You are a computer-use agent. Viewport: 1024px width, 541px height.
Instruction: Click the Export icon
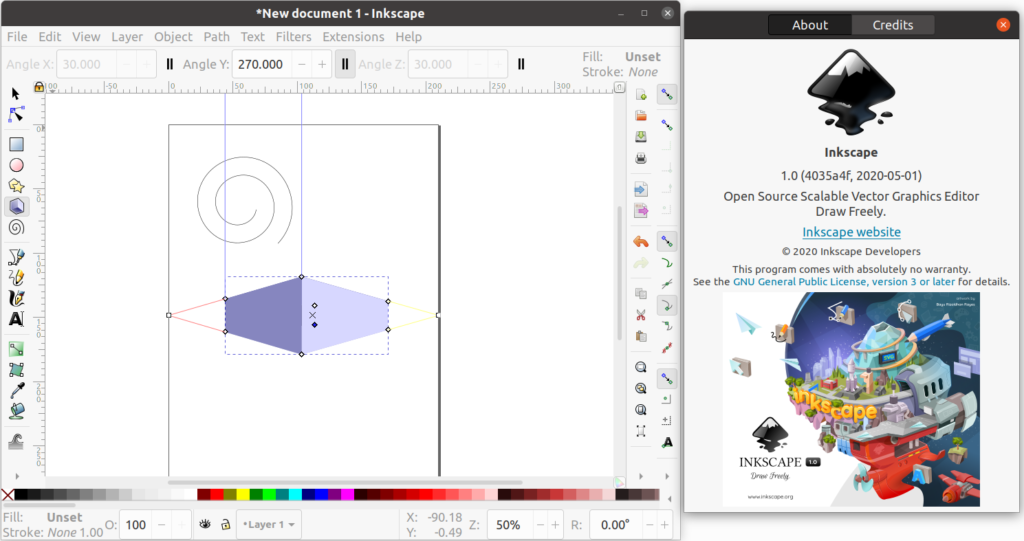click(641, 210)
